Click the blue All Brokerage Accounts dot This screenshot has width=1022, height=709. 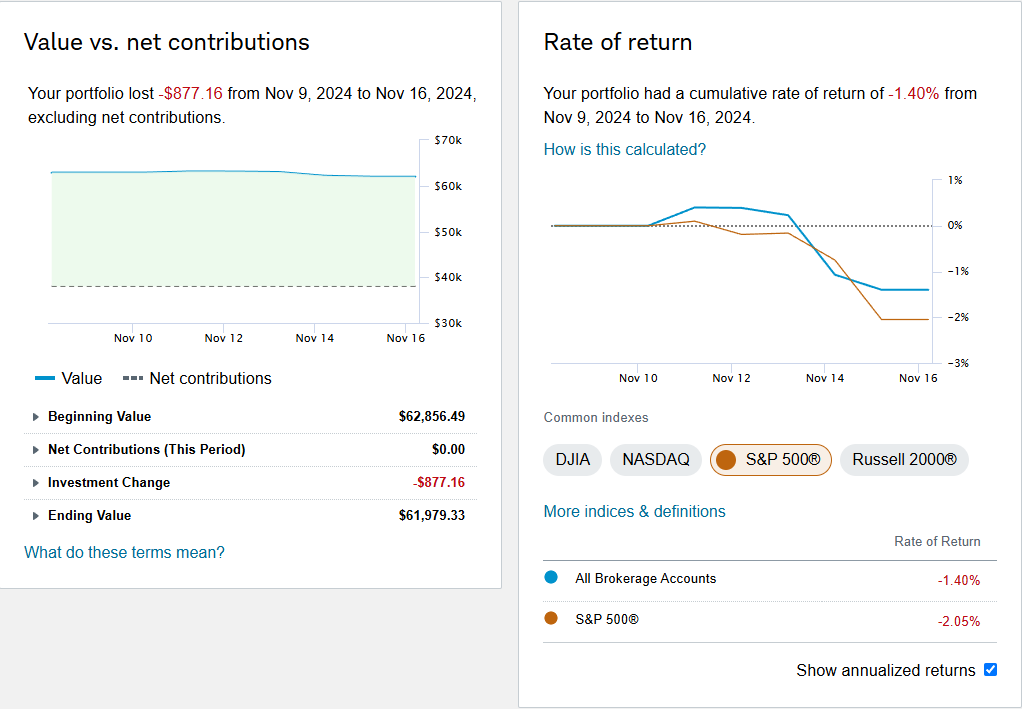pos(551,578)
